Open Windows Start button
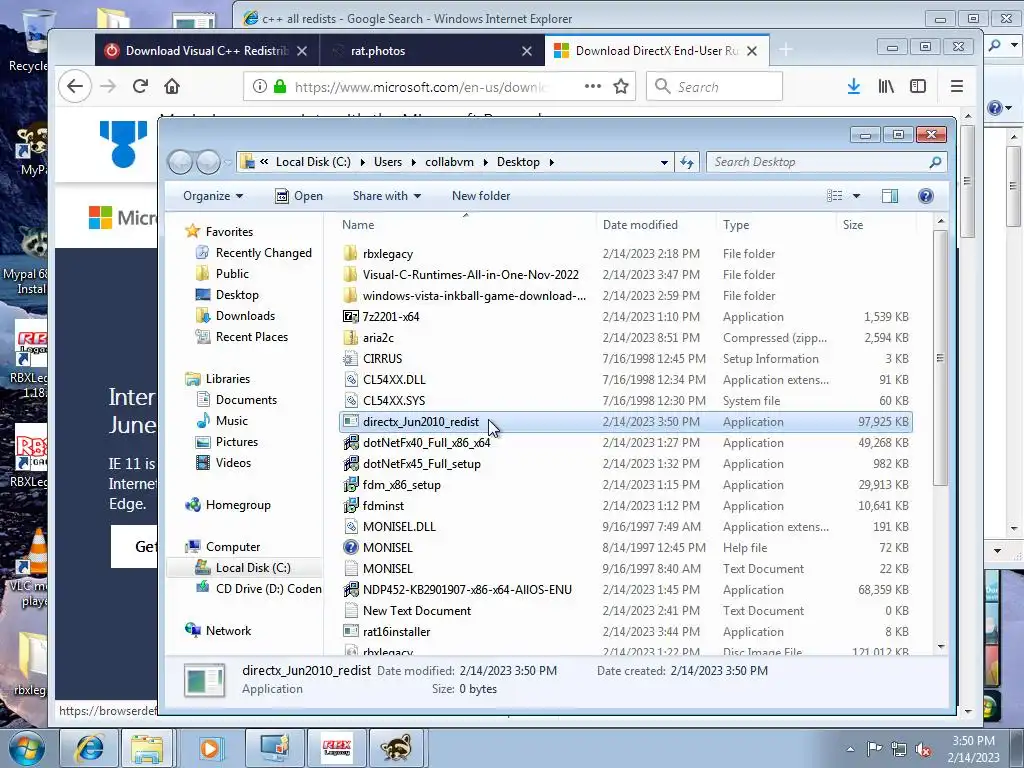Image resolution: width=1024 pixels, height=768 pixels. 25,748
